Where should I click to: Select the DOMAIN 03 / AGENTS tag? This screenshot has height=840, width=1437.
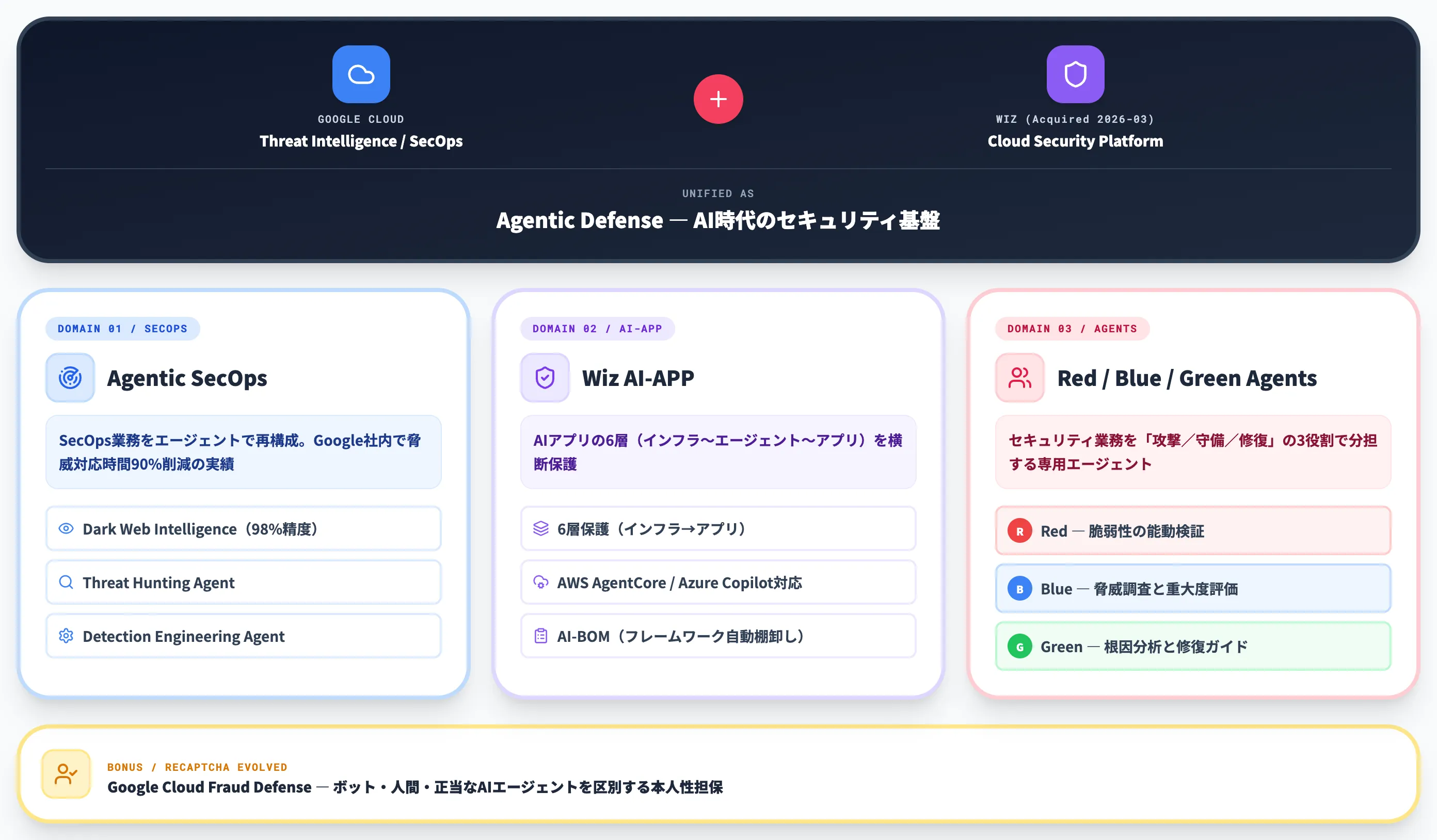tap(1072, 329)
